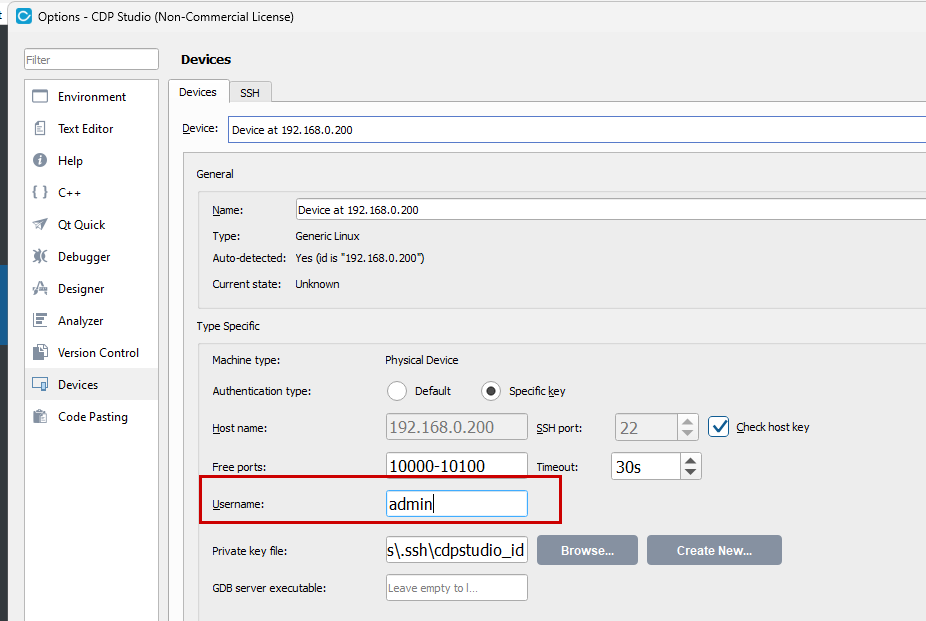Click the Username field containing admin
The height and width of the screenshot is (621, 926).
click(x=457, y=504)
